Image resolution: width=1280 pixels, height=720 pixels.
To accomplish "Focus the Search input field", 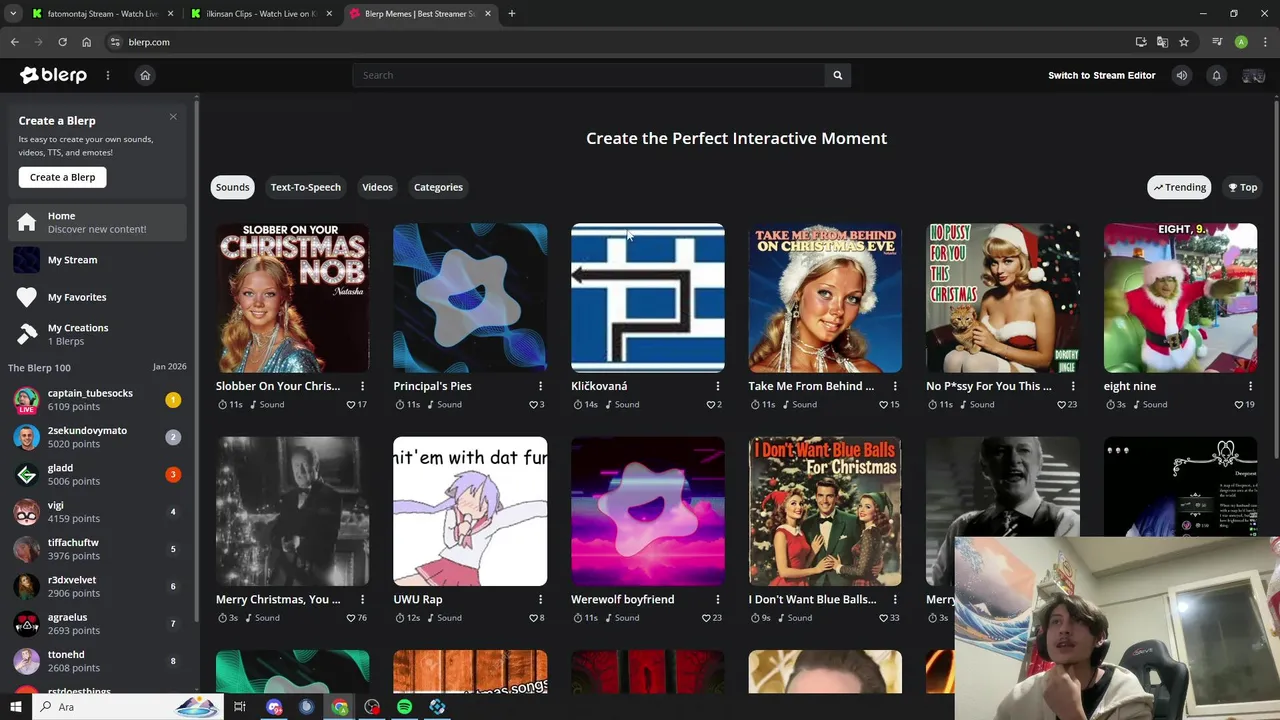I will [589, 75].
